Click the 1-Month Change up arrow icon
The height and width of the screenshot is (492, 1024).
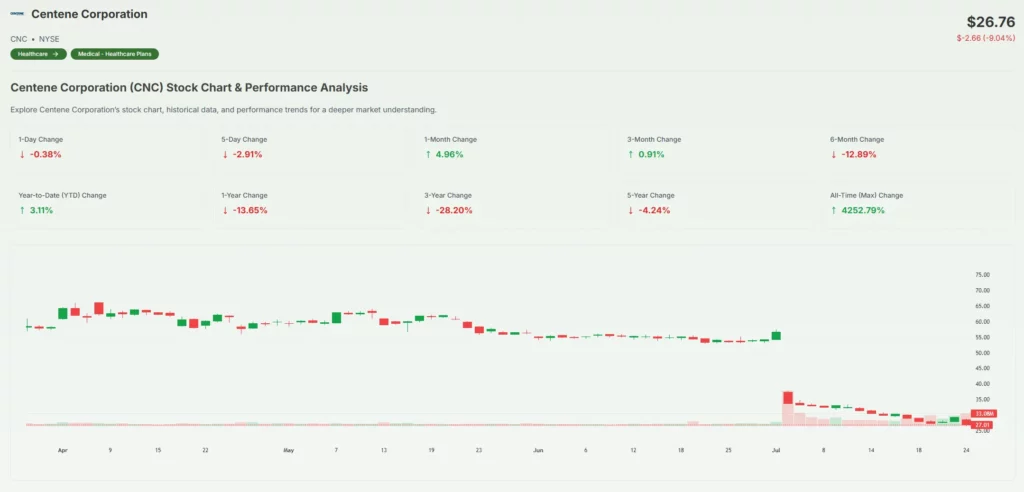tap(428, 155)
